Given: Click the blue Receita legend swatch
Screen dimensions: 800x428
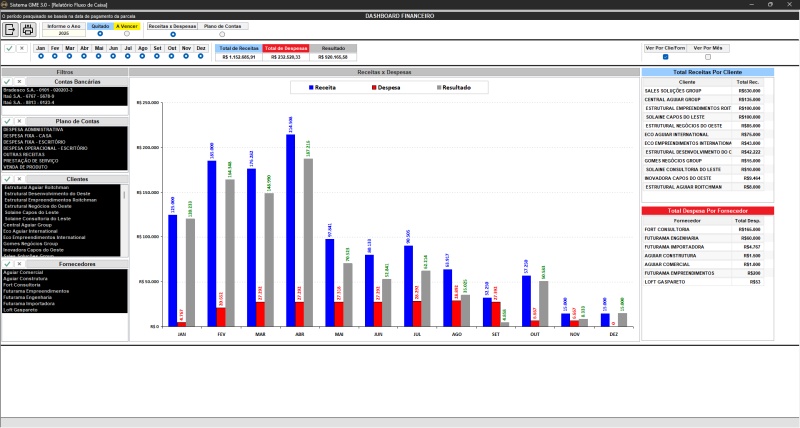Looking at the screenshot, I should coord(309,88).
